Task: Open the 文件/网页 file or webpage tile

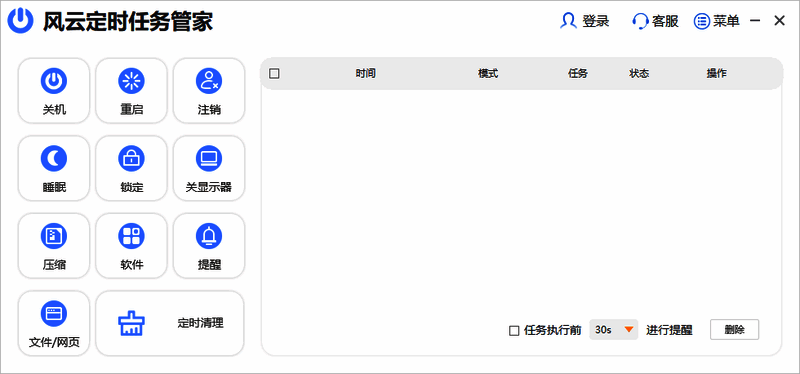Action: pos(54,323)
